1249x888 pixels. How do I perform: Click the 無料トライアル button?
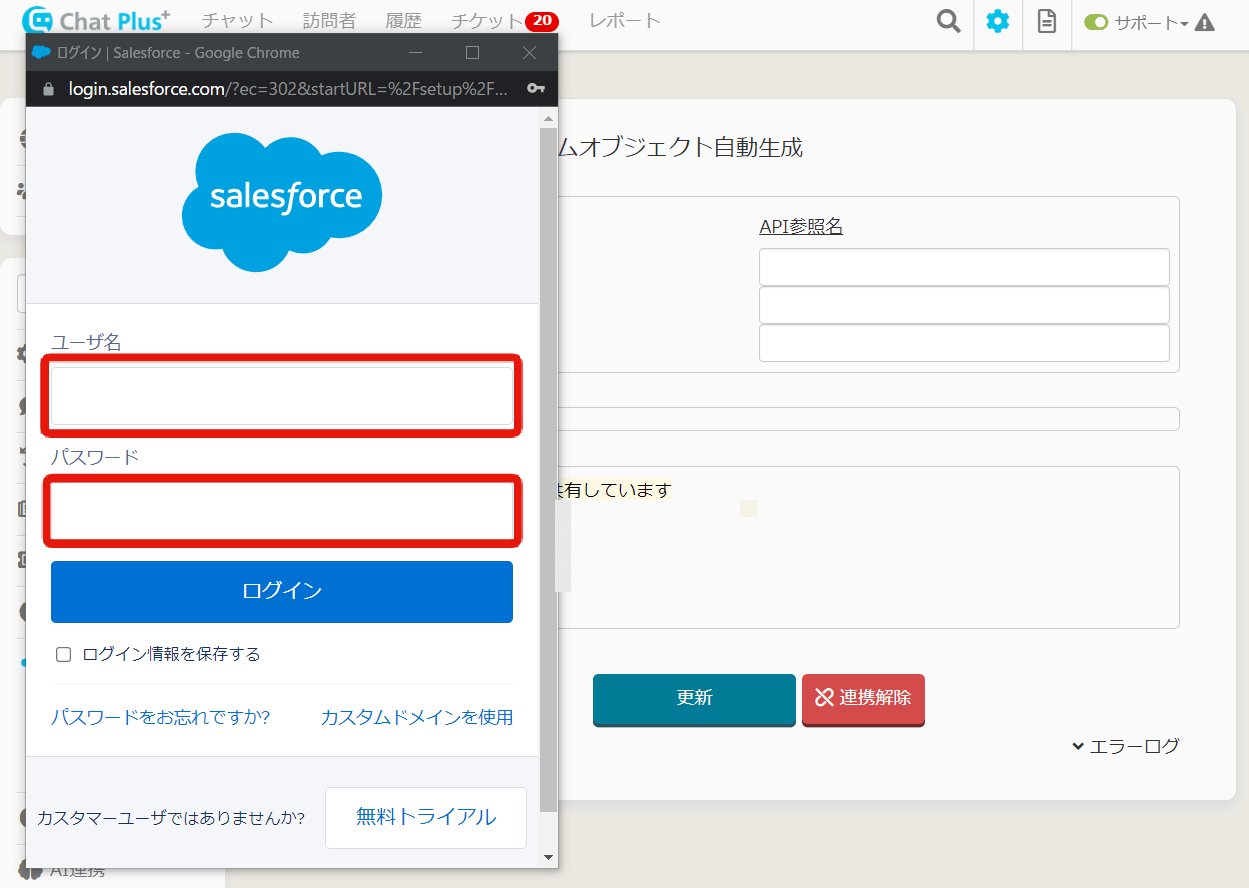point(426,817)
